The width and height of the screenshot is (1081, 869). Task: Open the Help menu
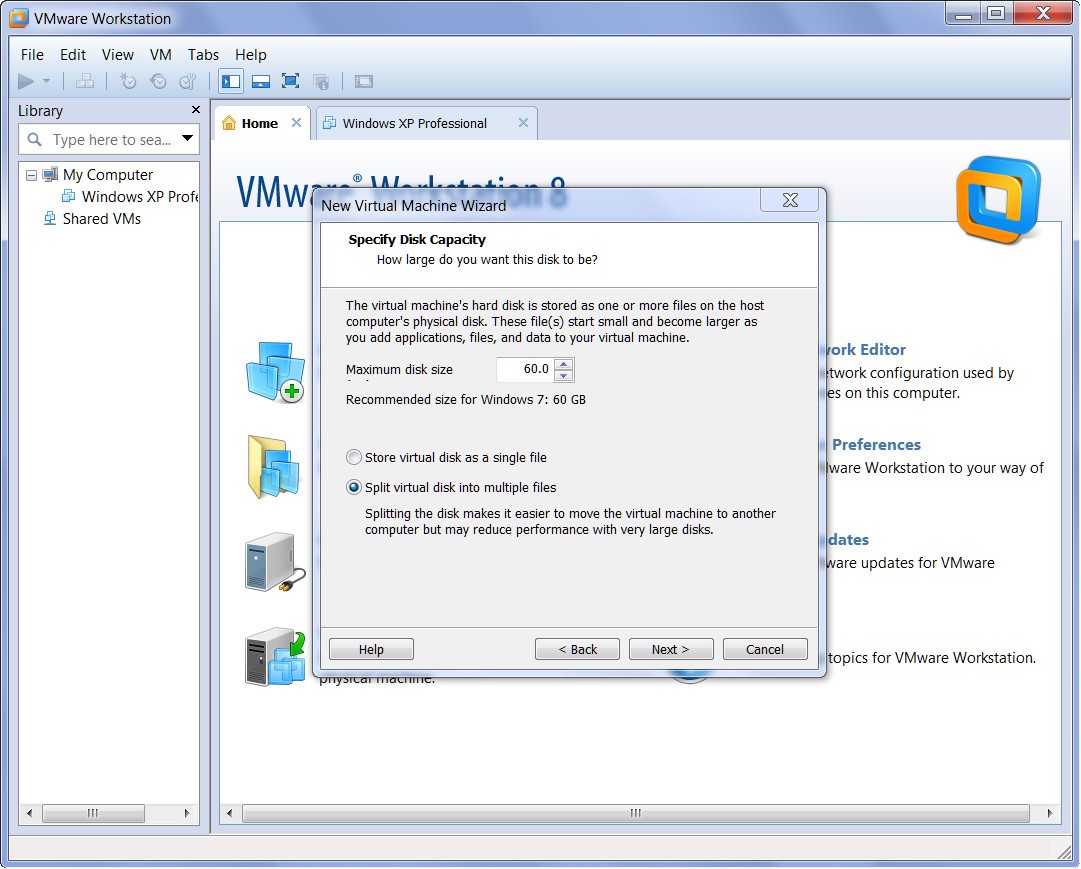coord(250,54)
